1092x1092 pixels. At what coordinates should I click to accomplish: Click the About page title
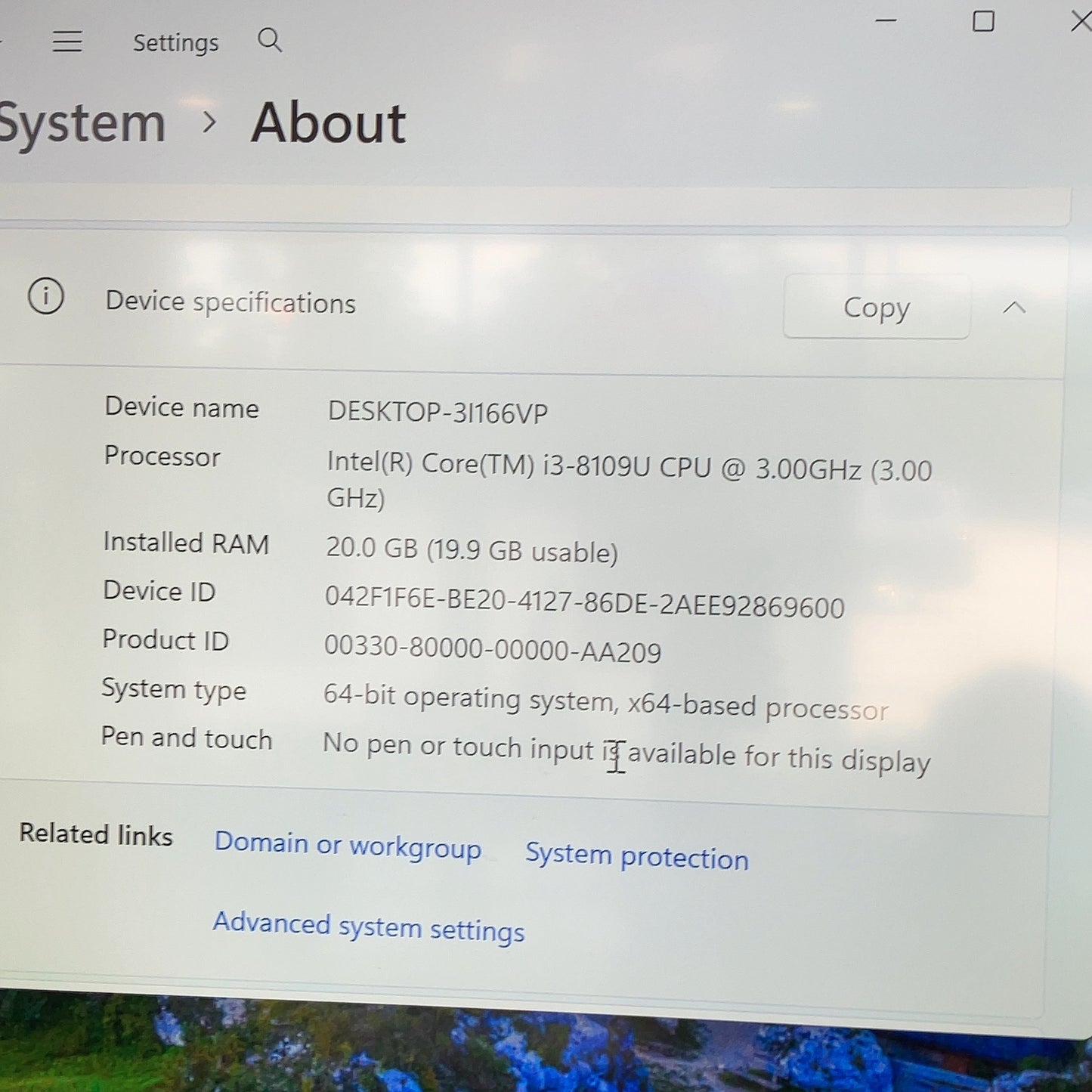click(x=329, y=123)
